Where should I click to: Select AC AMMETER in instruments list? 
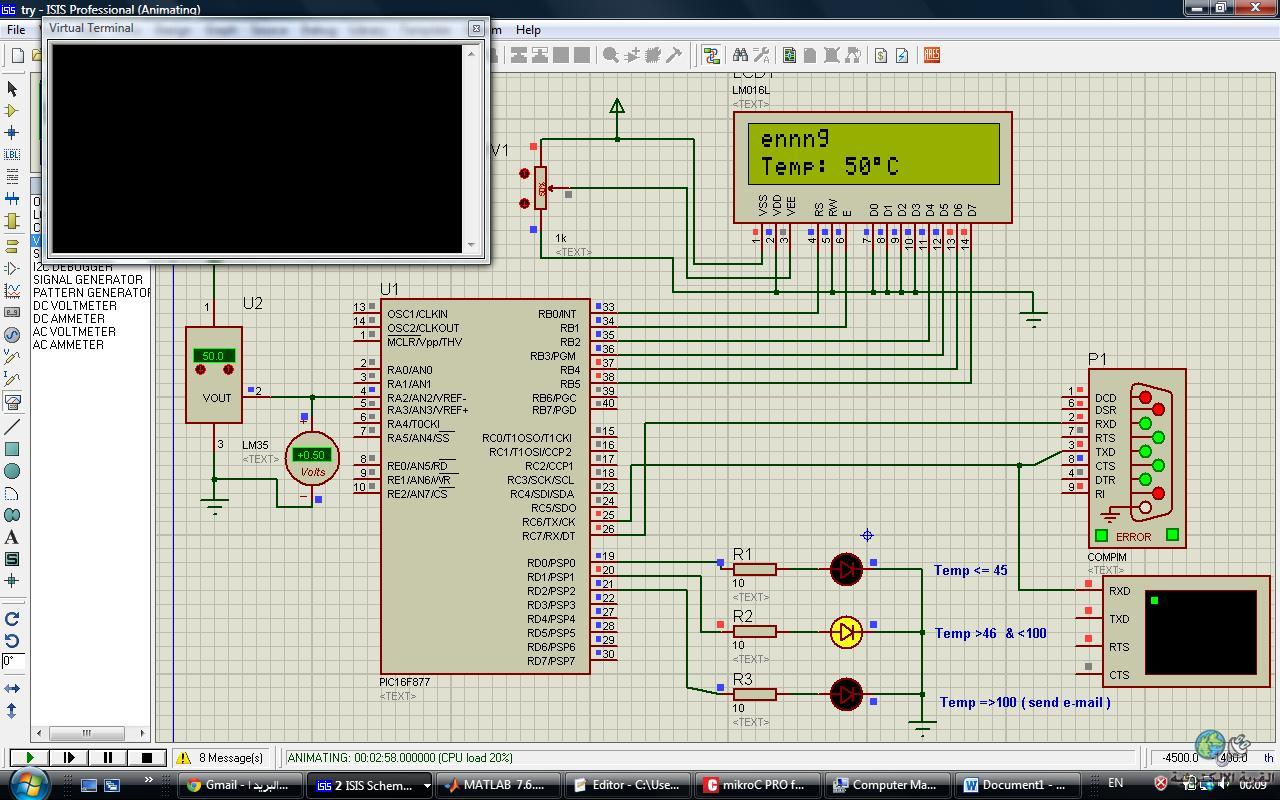click(68, 345)
